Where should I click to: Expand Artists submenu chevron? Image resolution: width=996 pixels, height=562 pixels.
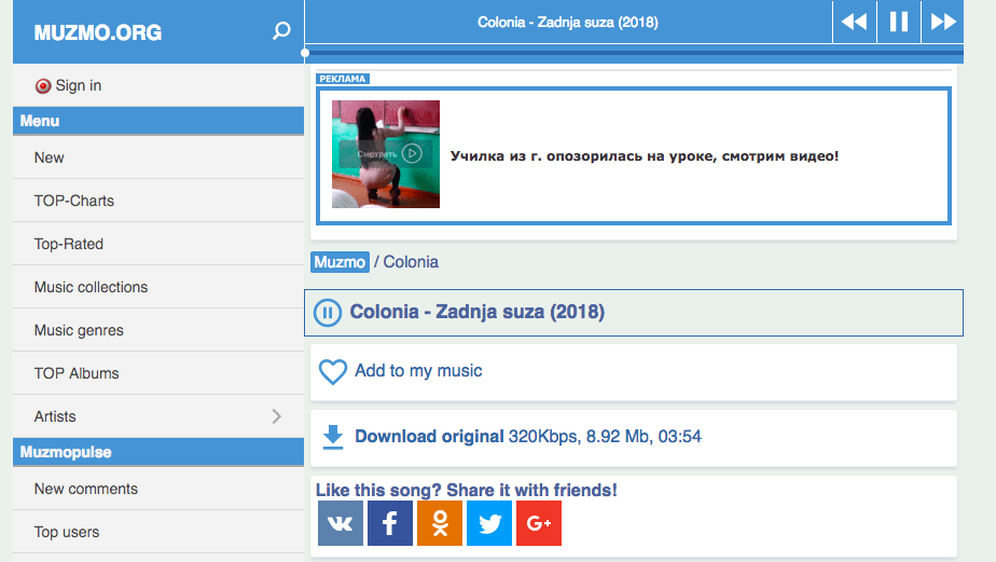[x=276, y=417]
